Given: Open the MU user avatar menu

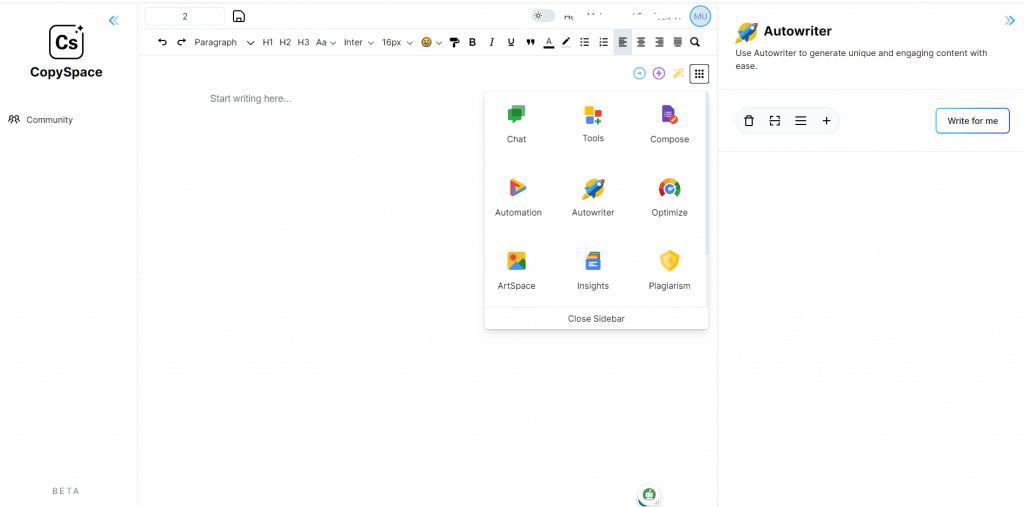Looking at the screenshot, I should [700, 16].
